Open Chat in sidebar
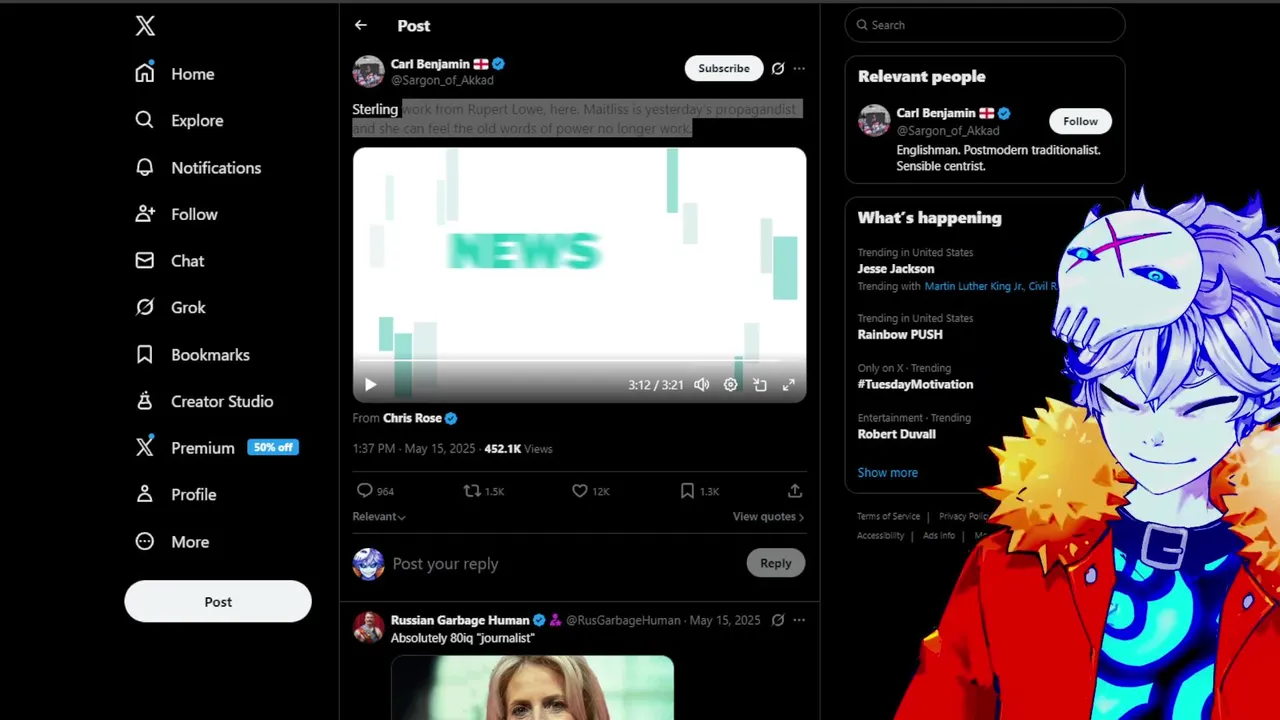Screen dimensions: 1280x720 pyautogui.click(x=170, y=261)
